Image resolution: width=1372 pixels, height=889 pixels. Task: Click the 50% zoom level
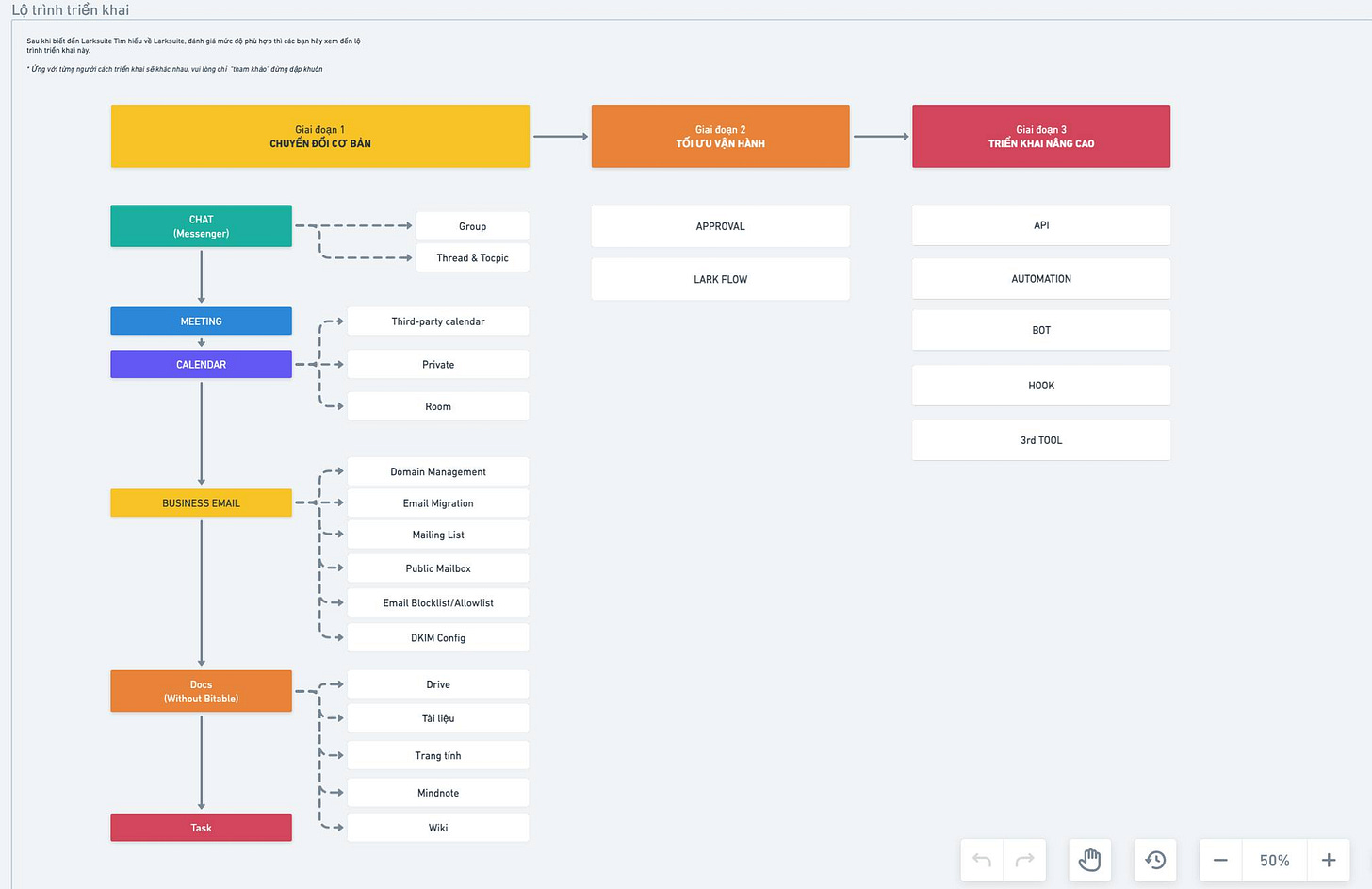(x=1275, y=860)
